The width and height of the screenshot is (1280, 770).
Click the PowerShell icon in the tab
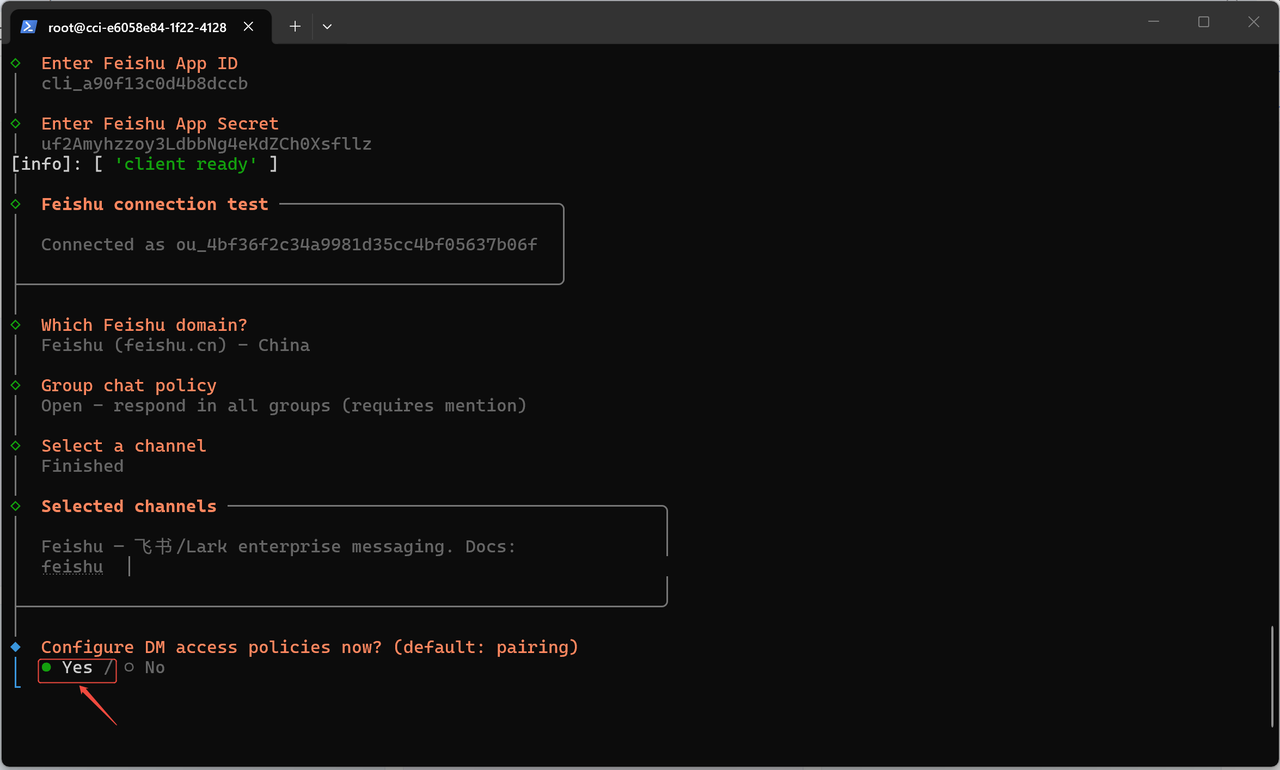click(29, 27)
